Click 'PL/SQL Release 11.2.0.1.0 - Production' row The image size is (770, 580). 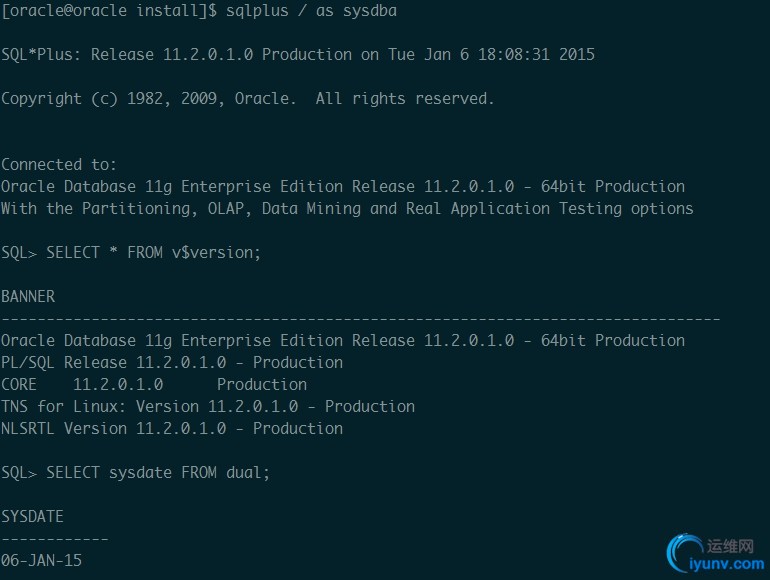pyautogui.click(x=172, y=362)
